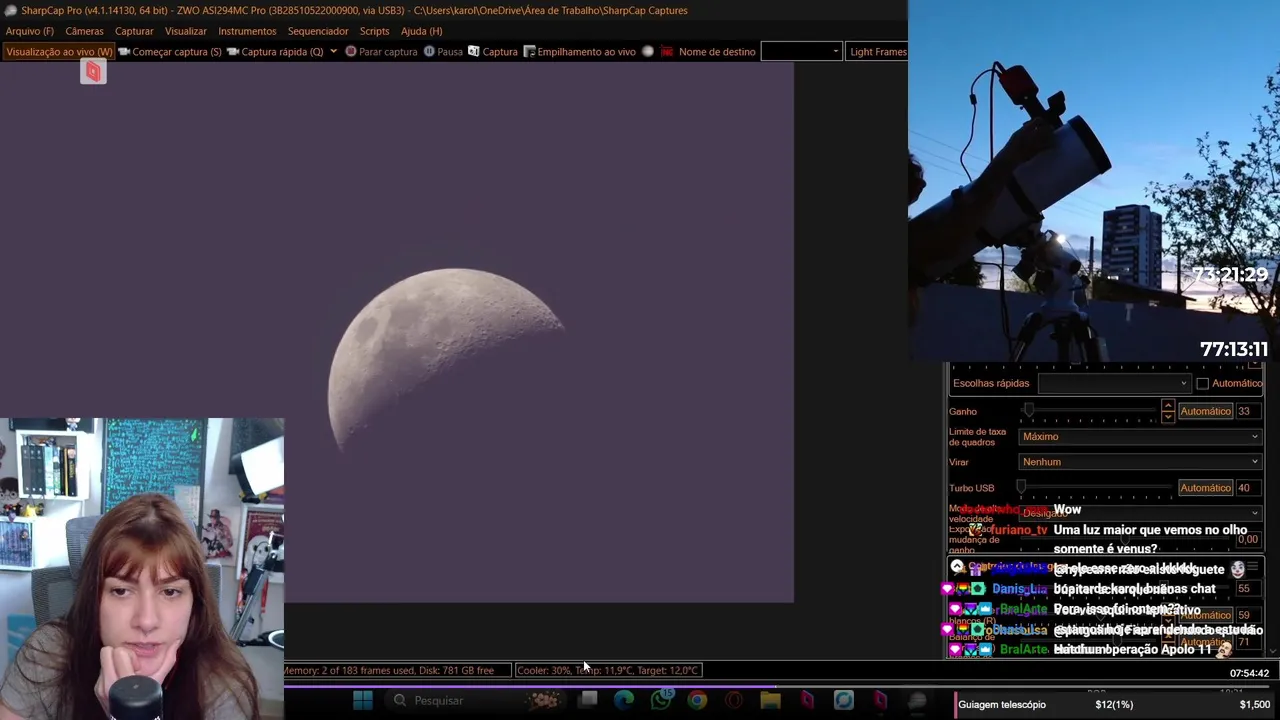Image resolution: width=1280 pixels, height=720 pixels.
Task: Open the Visualizar menu
Action: (x=186, y=31)
